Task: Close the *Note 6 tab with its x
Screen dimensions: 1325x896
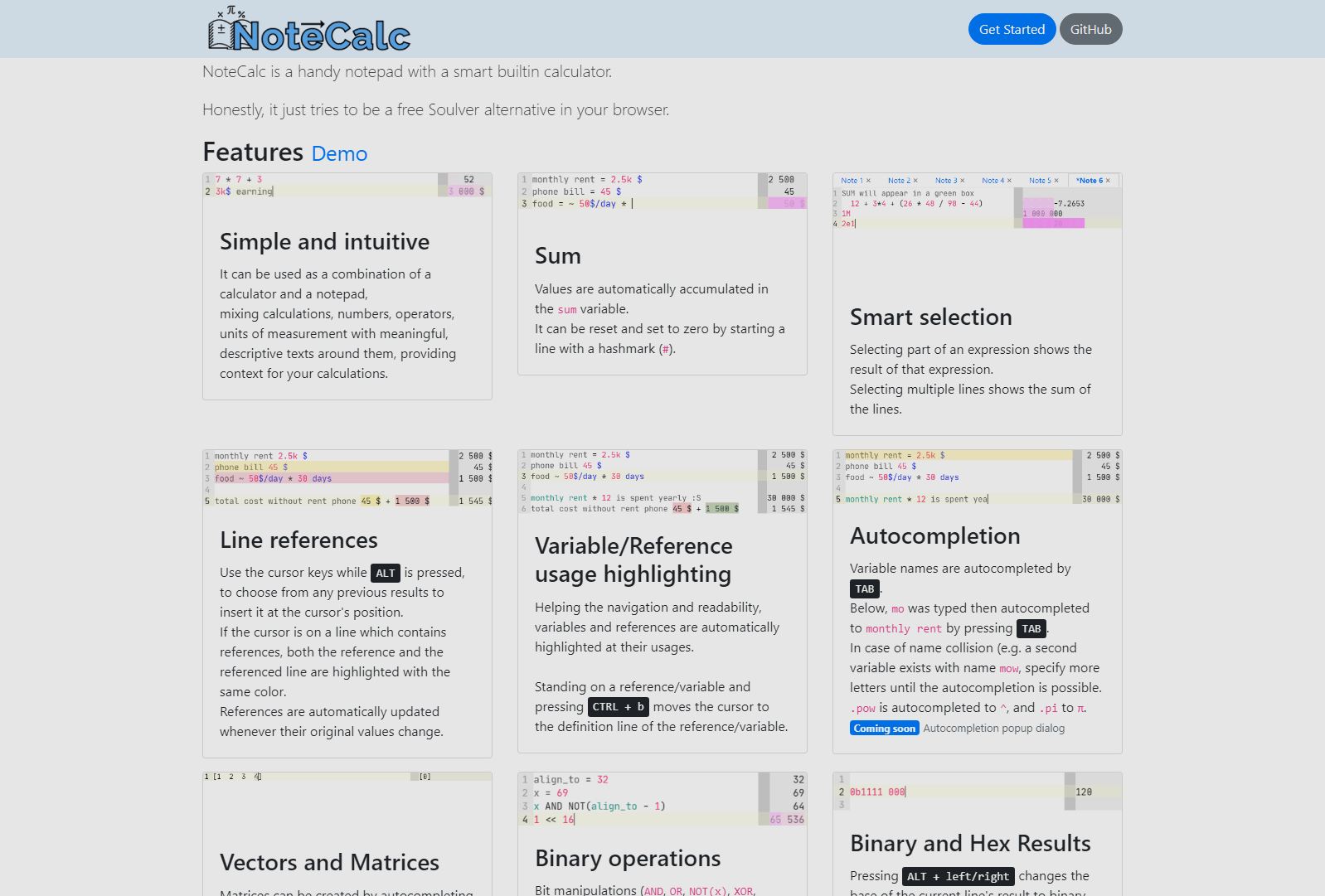Action: 1108,181
